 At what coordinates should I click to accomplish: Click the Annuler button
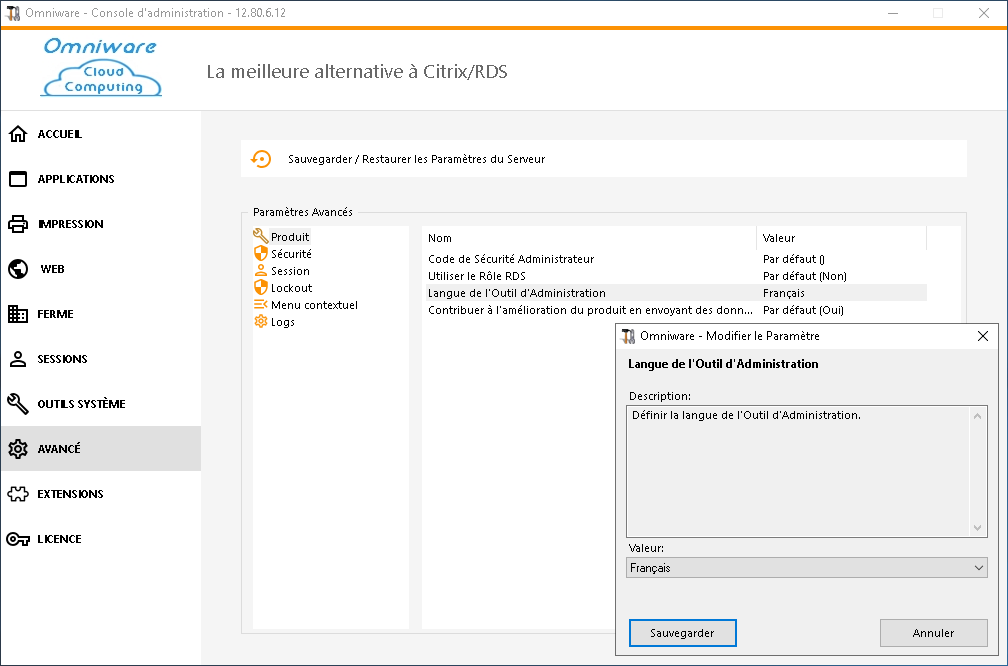(933, 633)
